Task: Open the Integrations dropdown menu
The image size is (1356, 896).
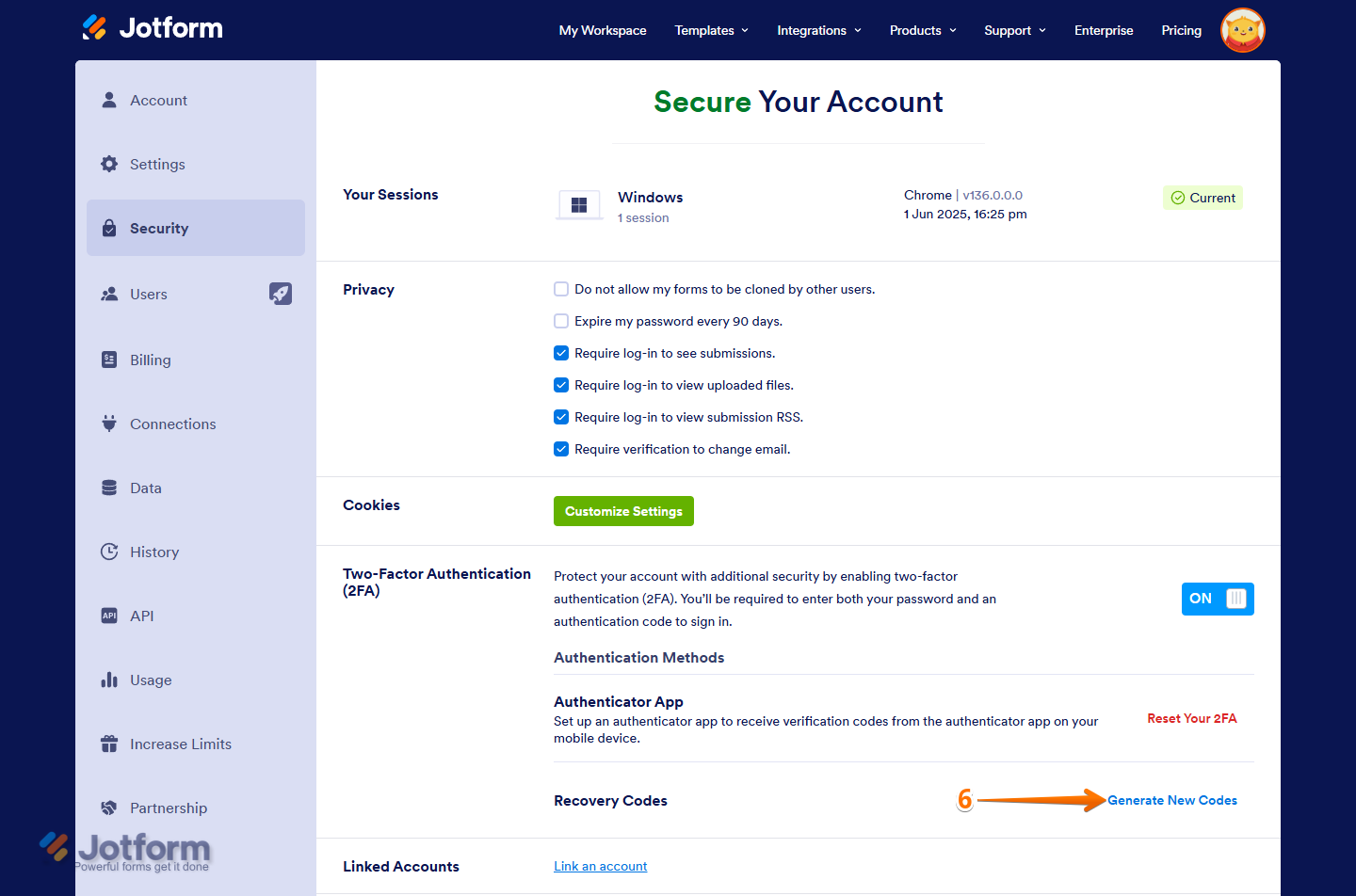Action: tap(818, 30)
